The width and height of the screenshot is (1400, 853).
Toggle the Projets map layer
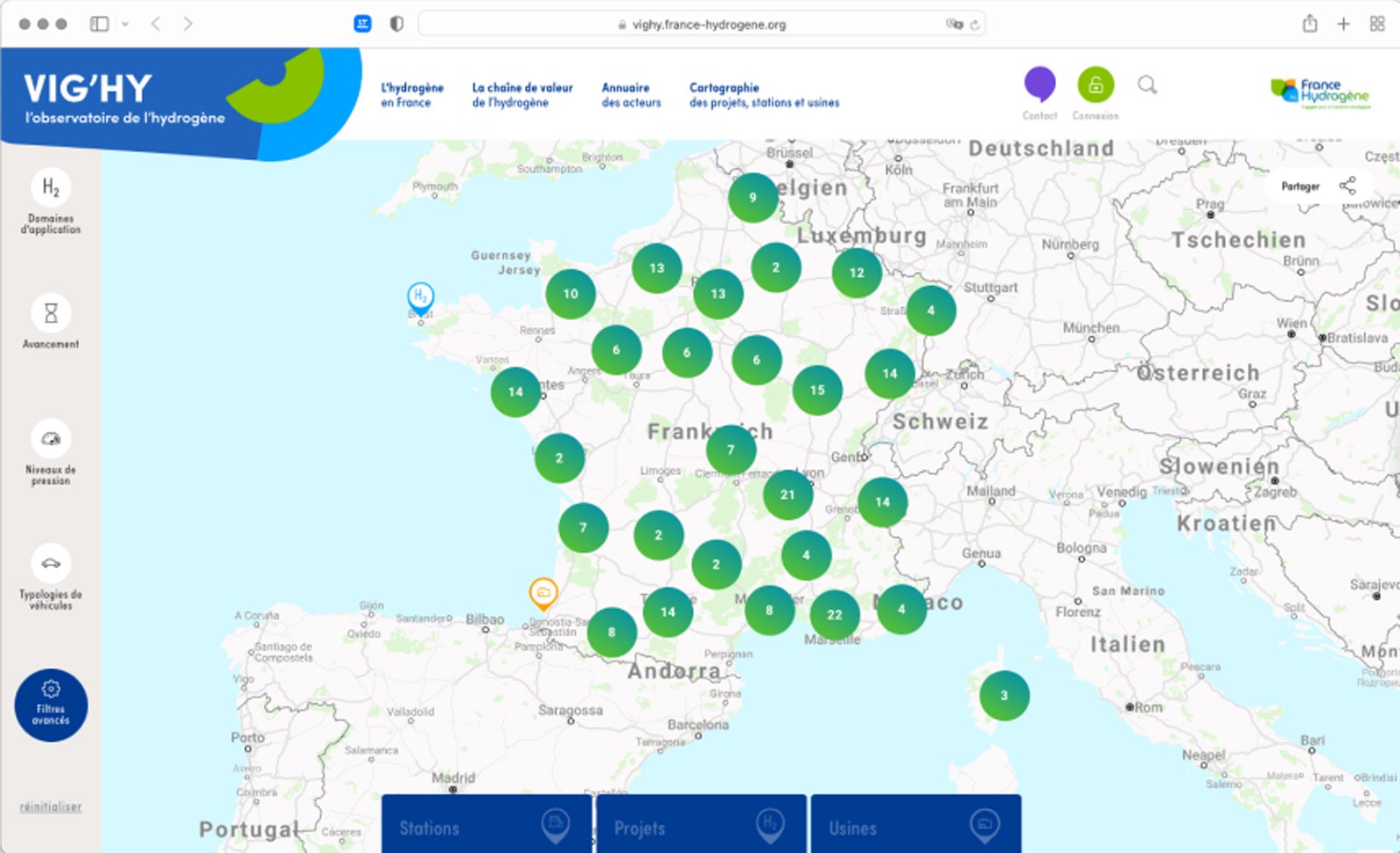[x=700, y=827]
